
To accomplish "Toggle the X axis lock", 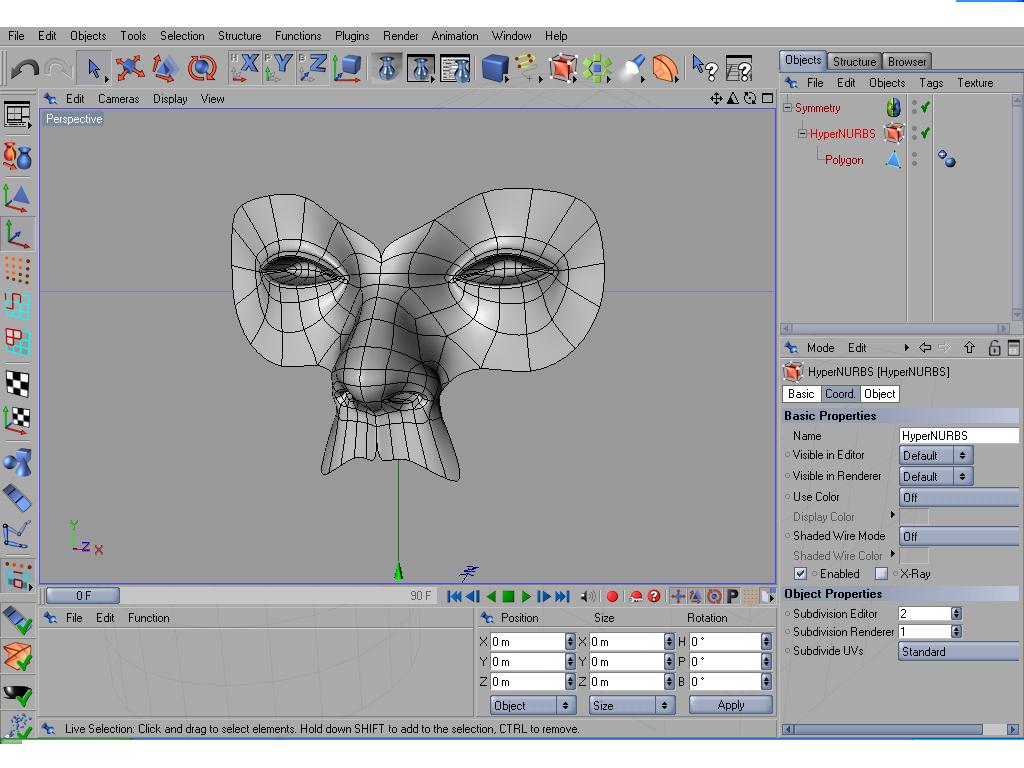I will point(244,68).
